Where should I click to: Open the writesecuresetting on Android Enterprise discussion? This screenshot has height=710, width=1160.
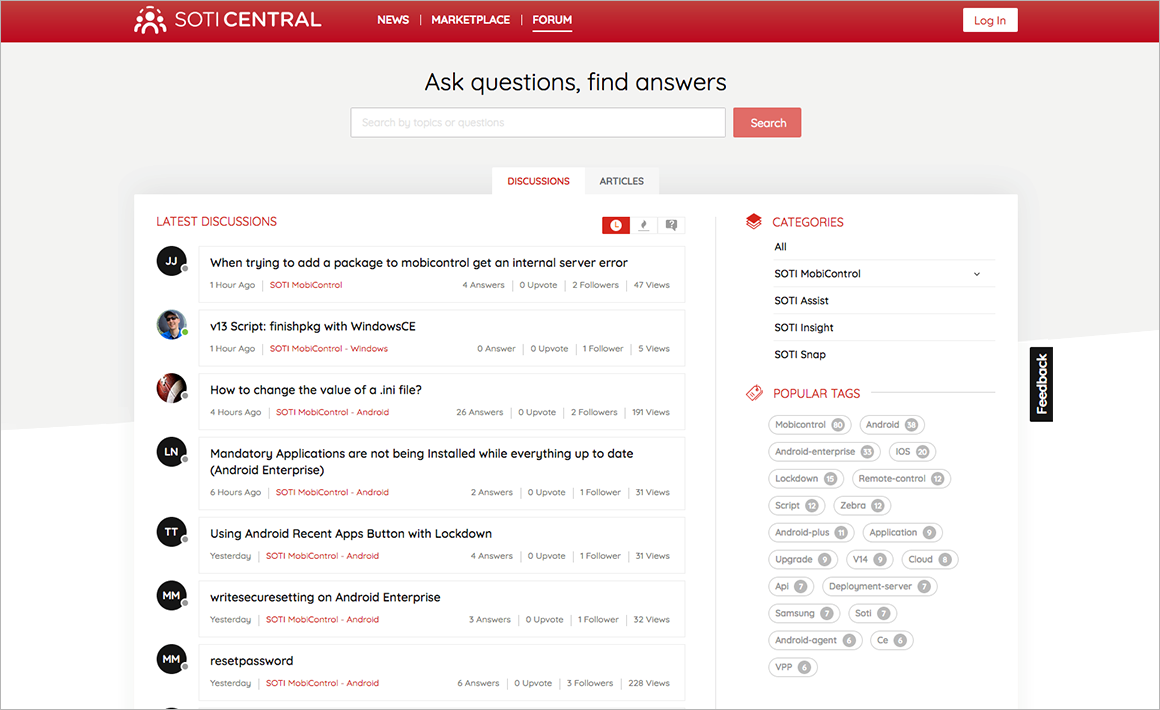tap(325, 597)
